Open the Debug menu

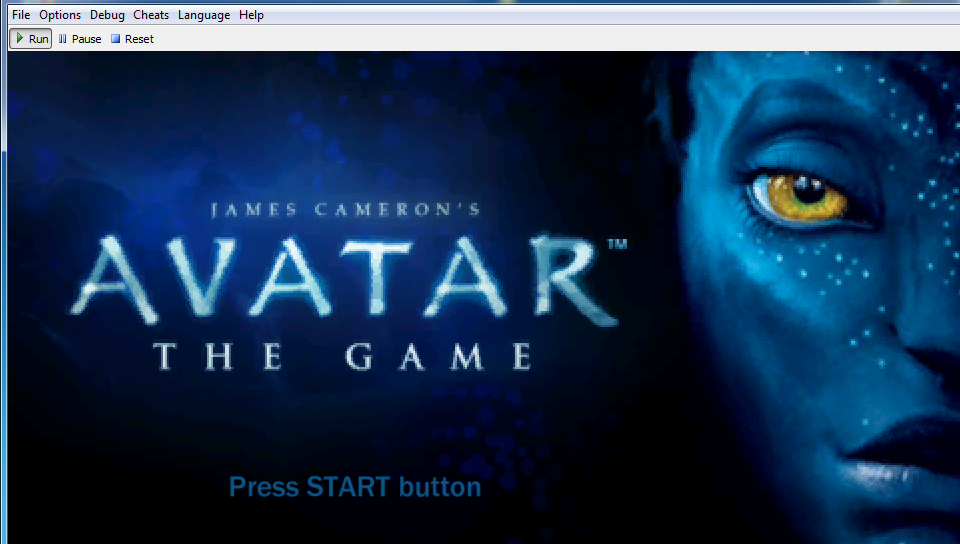tap(107, 15)
